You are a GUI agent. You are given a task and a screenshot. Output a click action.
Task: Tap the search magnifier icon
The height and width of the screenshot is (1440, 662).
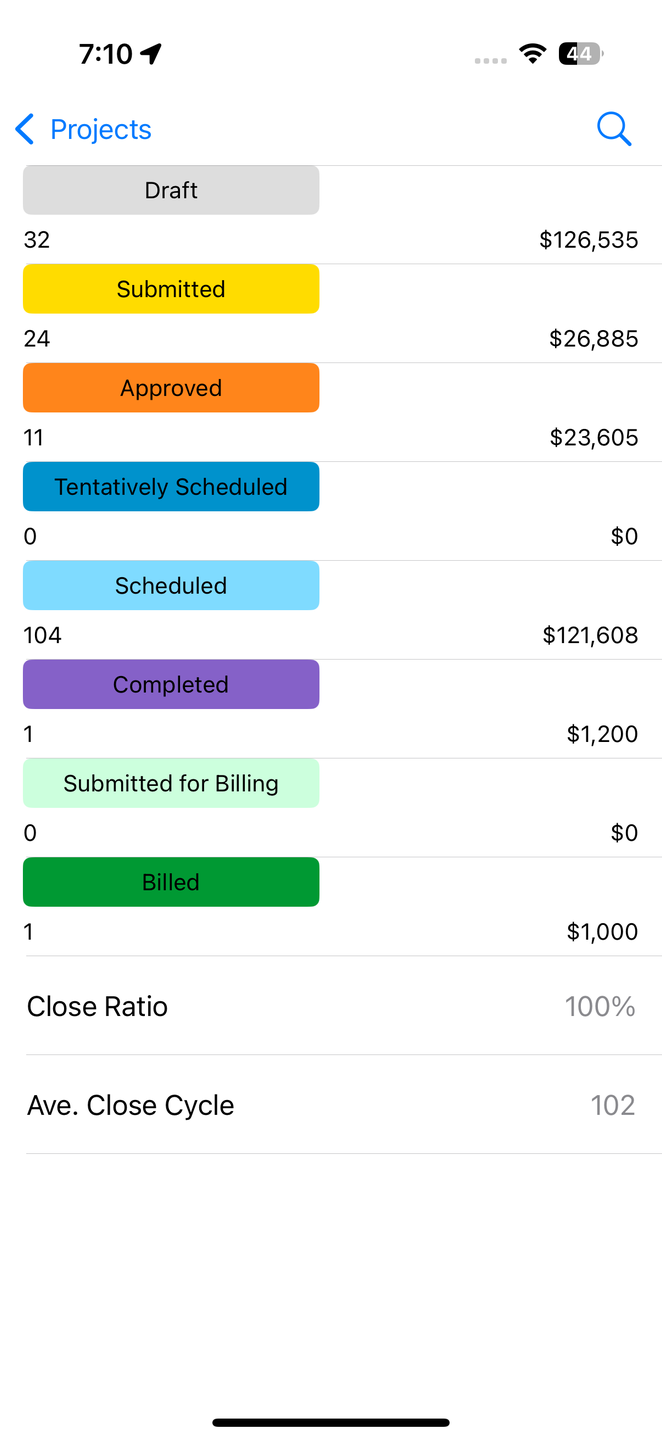614,129
